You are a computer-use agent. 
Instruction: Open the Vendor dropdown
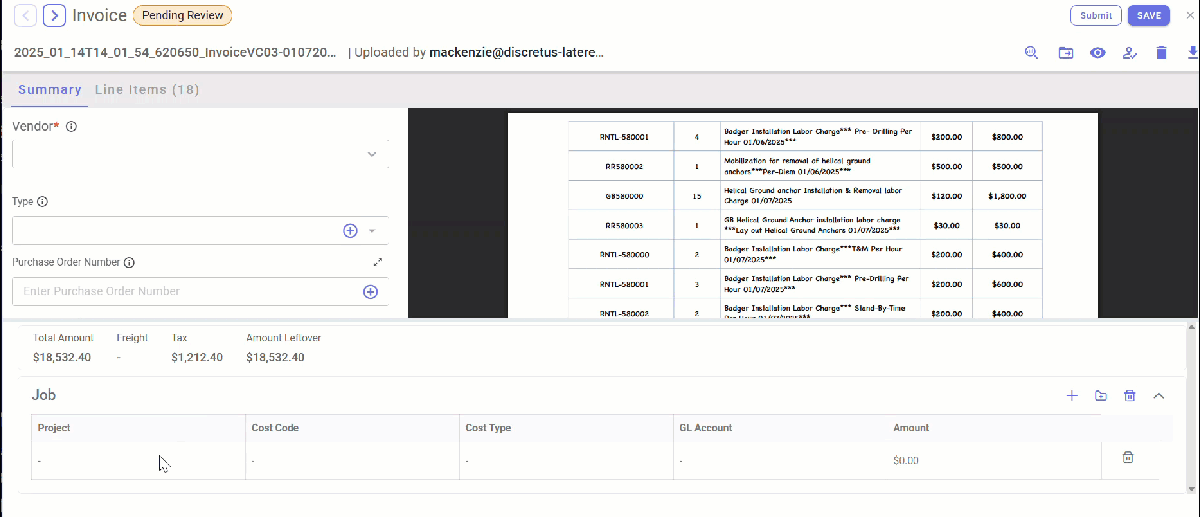point(200,154)
